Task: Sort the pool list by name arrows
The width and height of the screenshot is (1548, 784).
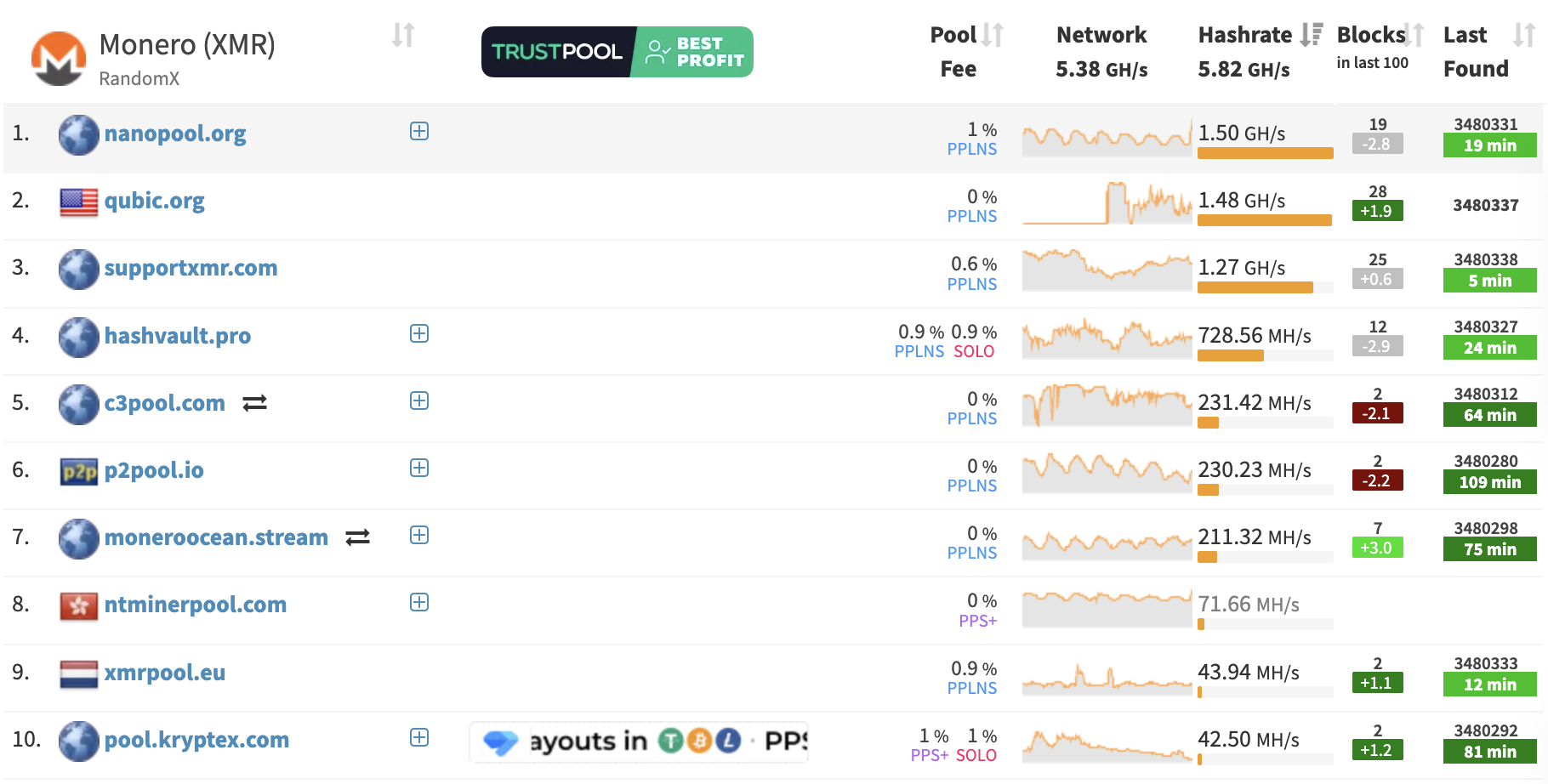Action: point(403,35)
